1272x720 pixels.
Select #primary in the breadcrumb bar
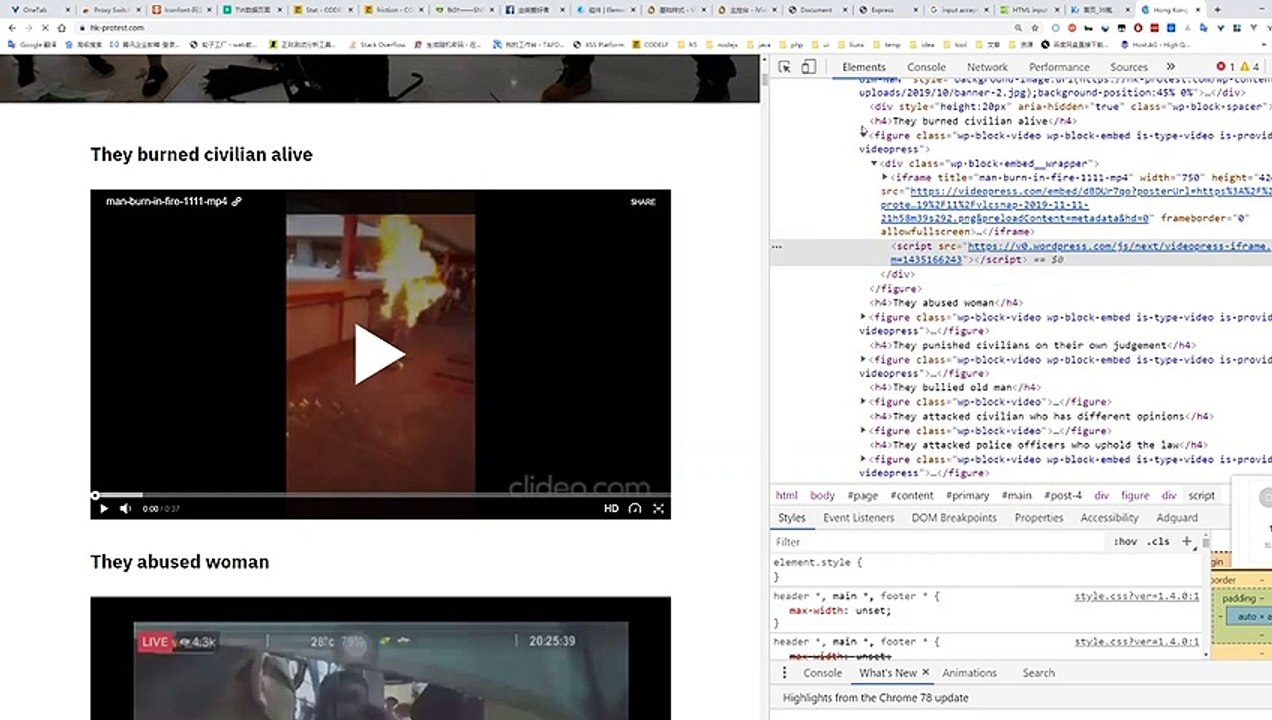click(967, 495)
